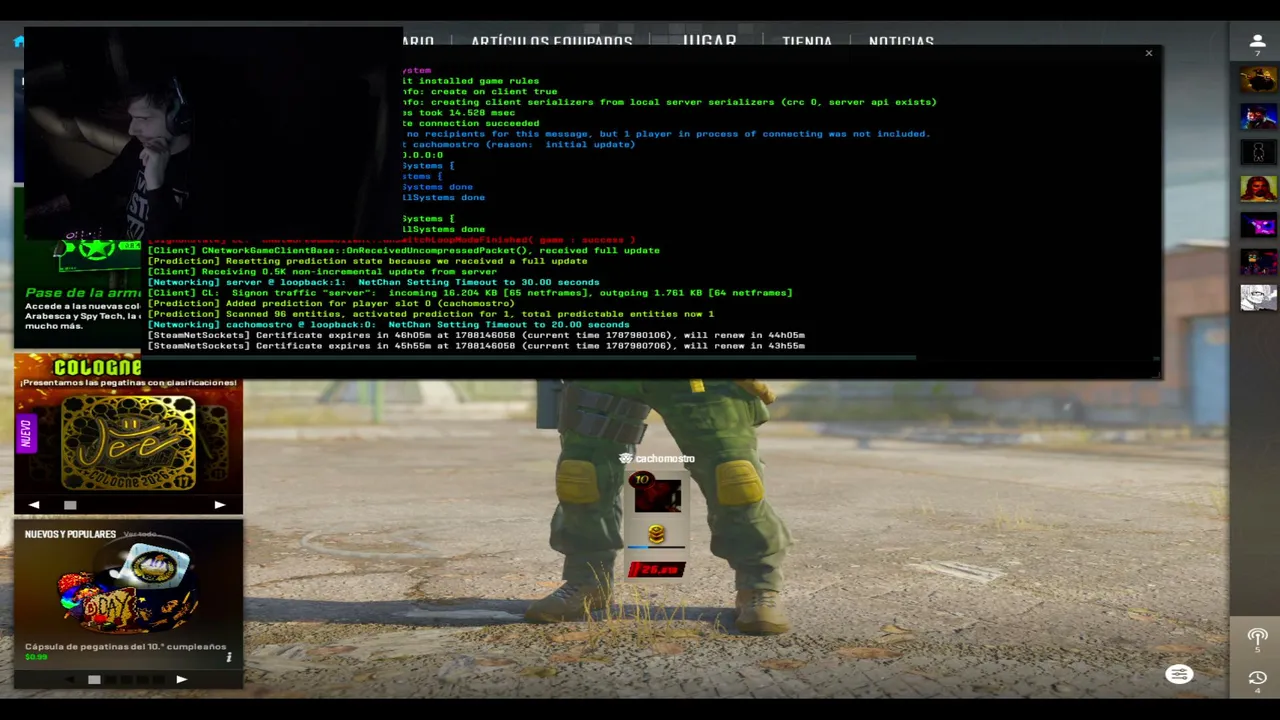Viewport: 1280px width, 720px height.
Task: Select the Cologne carousel page indicator
Action: click(70, 505)
